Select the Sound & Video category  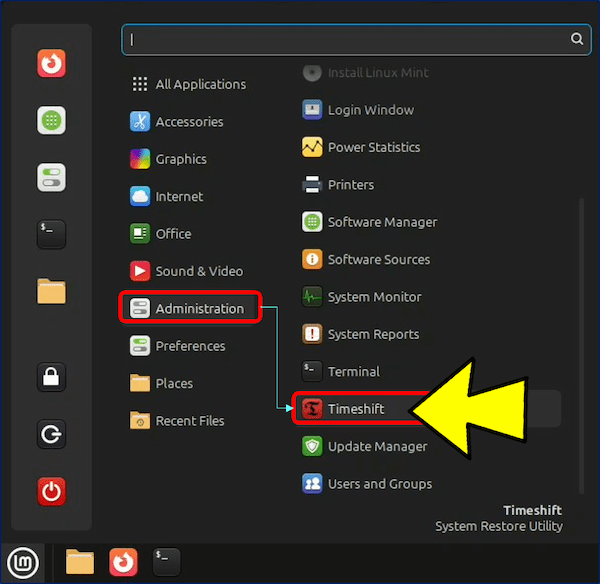tap(189, 271)
